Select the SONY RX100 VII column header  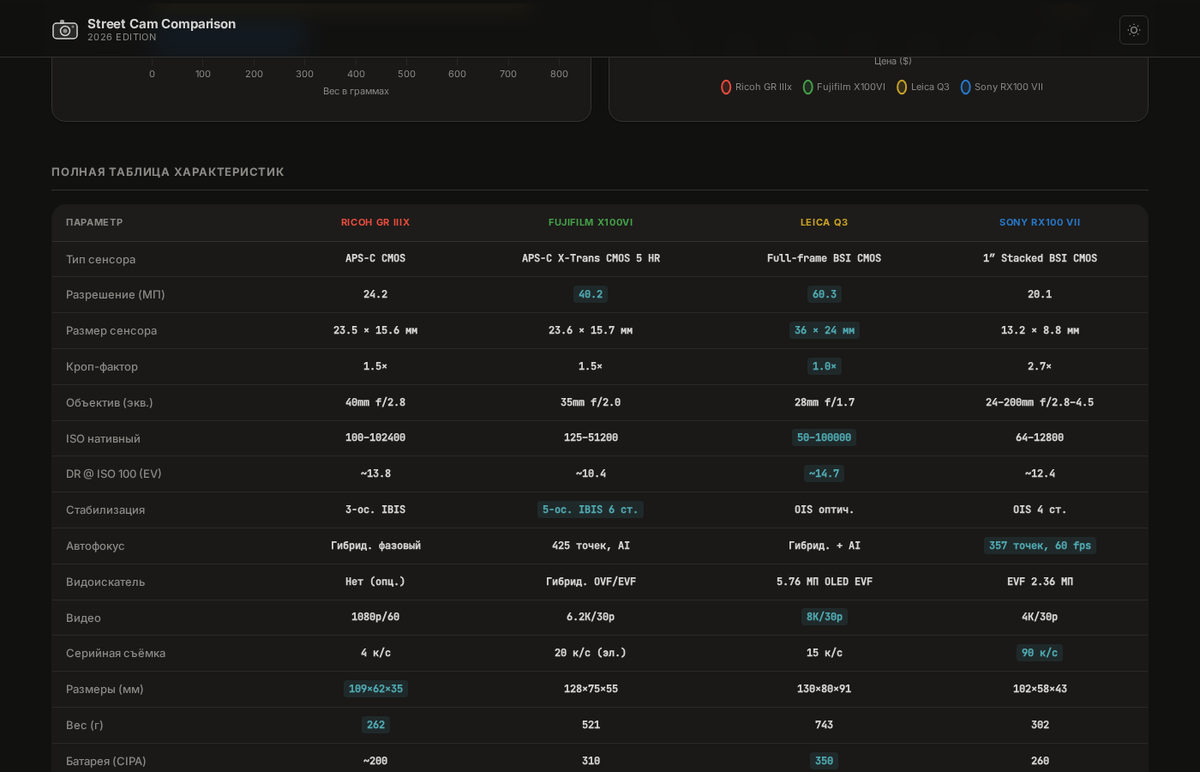coord(1040,222)
